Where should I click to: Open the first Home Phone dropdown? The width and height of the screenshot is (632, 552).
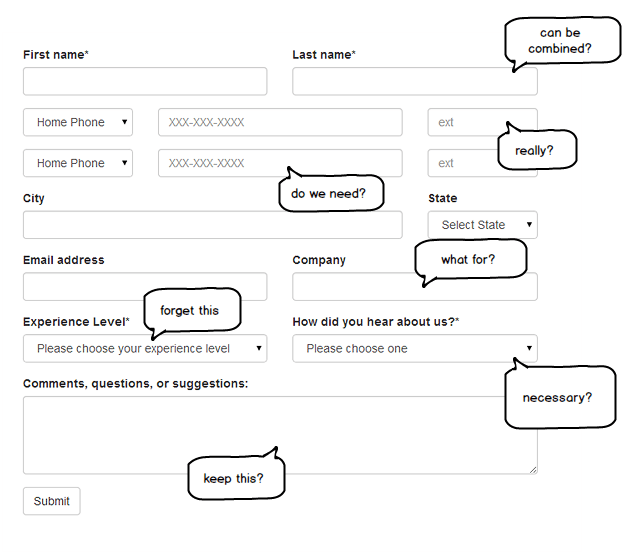click(78, 122)
